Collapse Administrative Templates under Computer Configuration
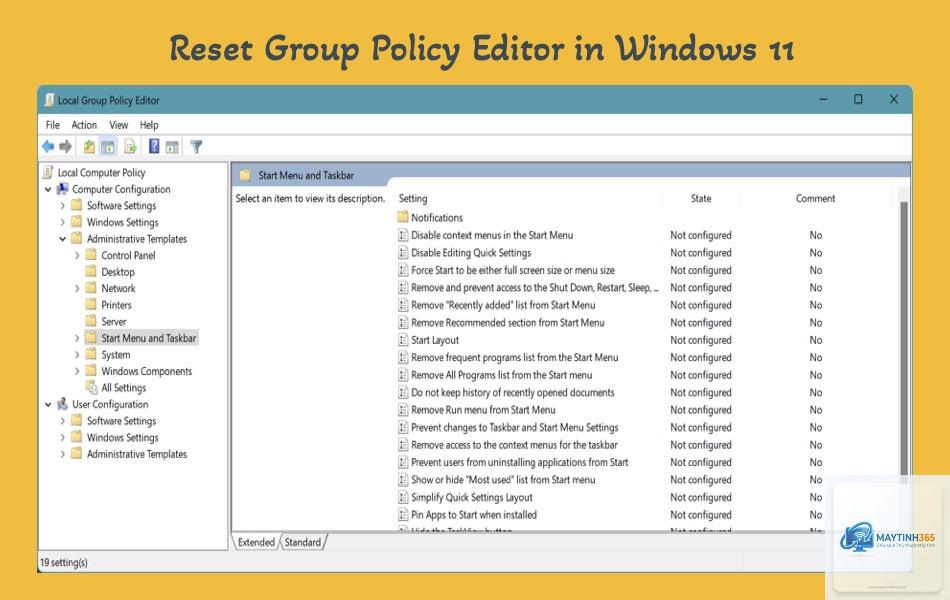 click(62, 239)
